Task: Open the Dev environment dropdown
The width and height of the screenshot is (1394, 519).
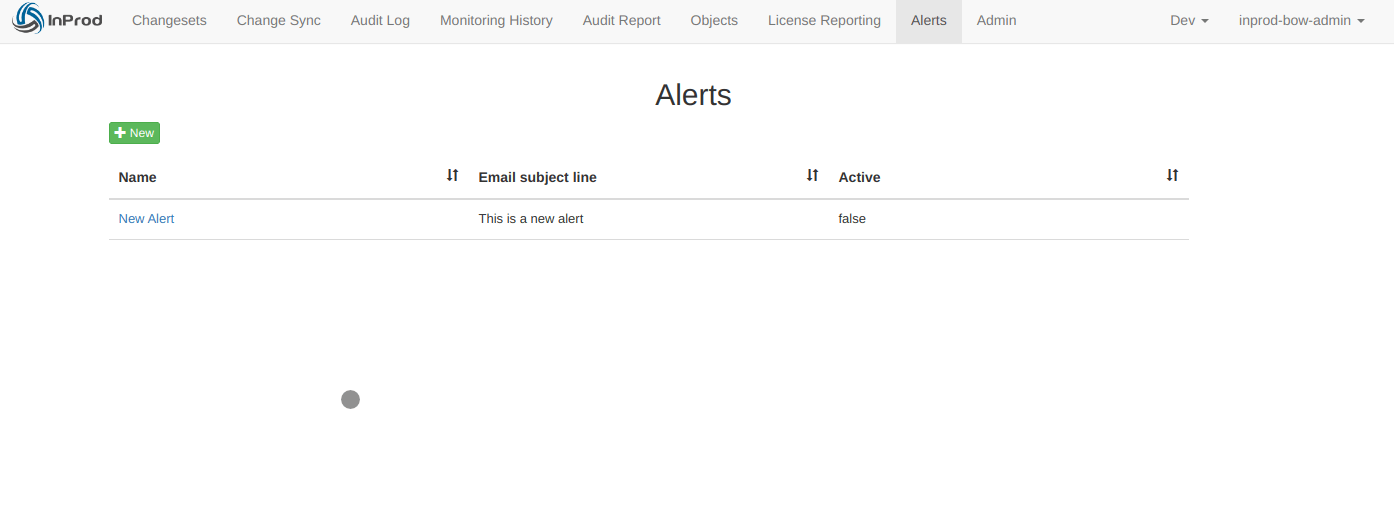Action: [1189, 21]
